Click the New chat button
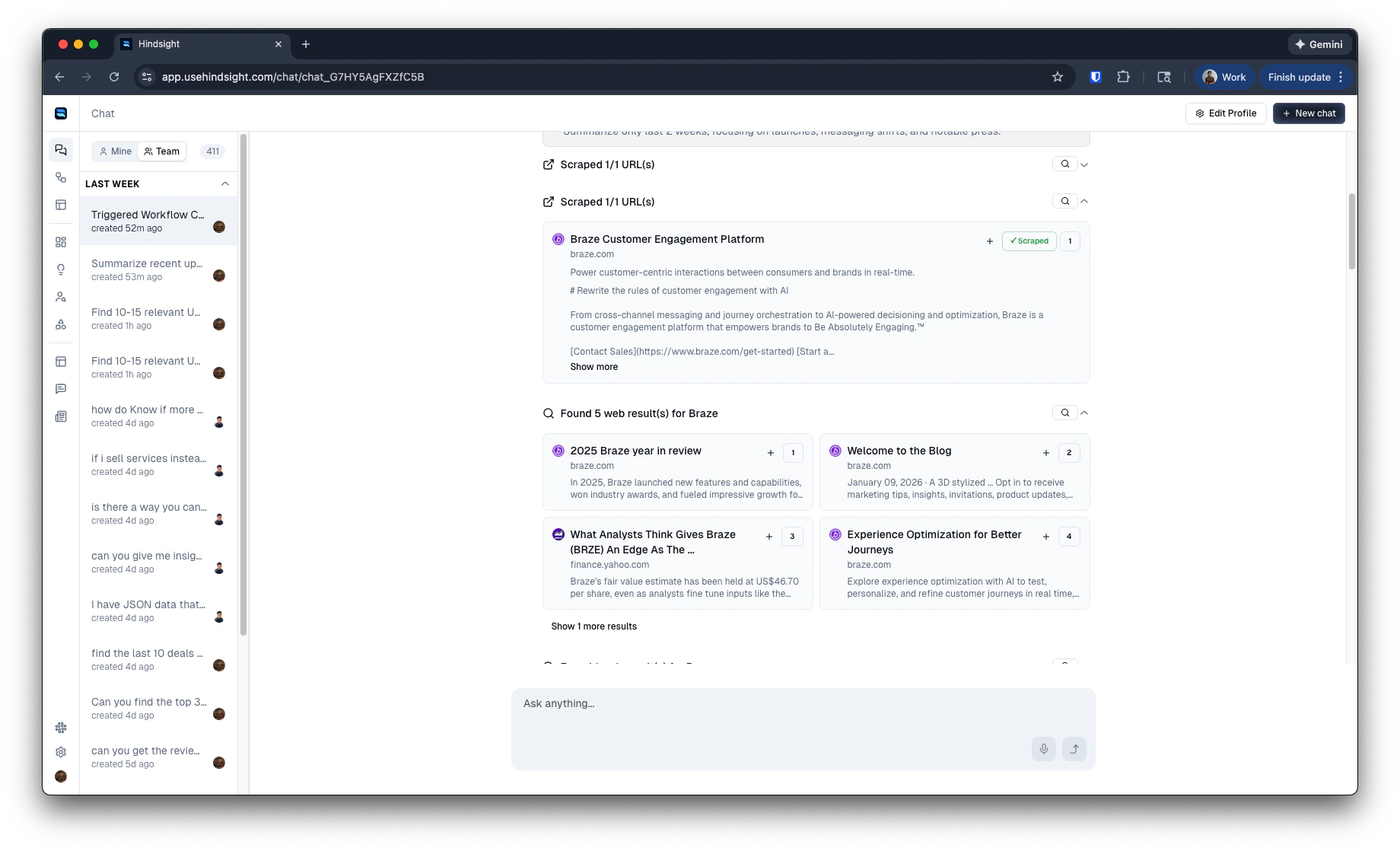 [1309, 113]
